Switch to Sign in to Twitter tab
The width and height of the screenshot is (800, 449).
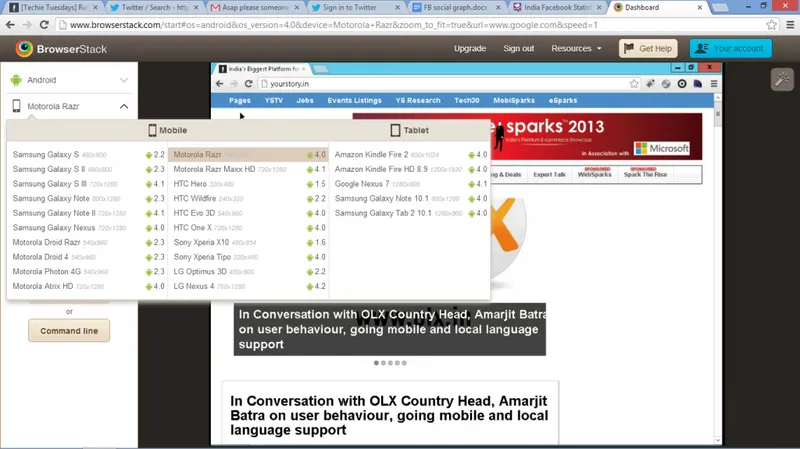[355, 8]
